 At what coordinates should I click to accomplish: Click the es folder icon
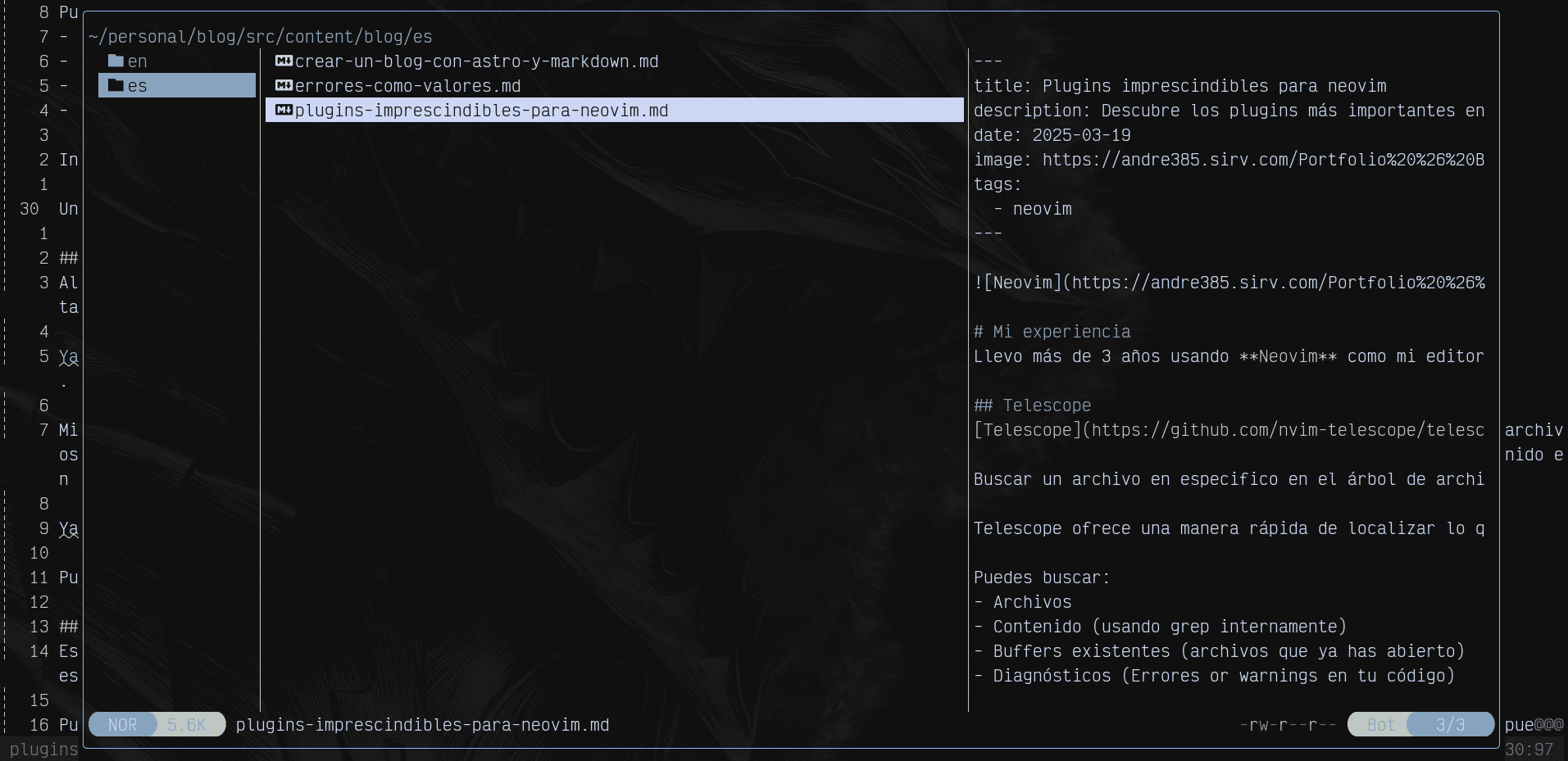[x=116, y=86]
